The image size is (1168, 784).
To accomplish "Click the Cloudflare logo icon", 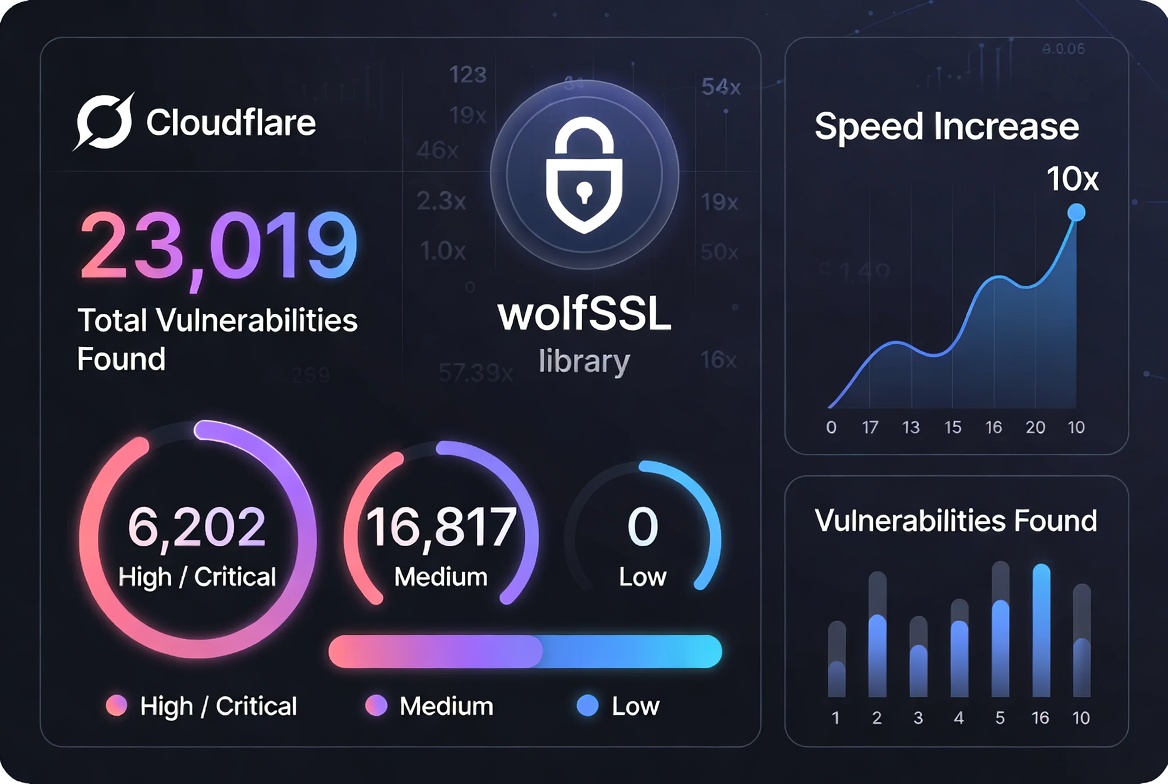I will [x=104, y=121].
